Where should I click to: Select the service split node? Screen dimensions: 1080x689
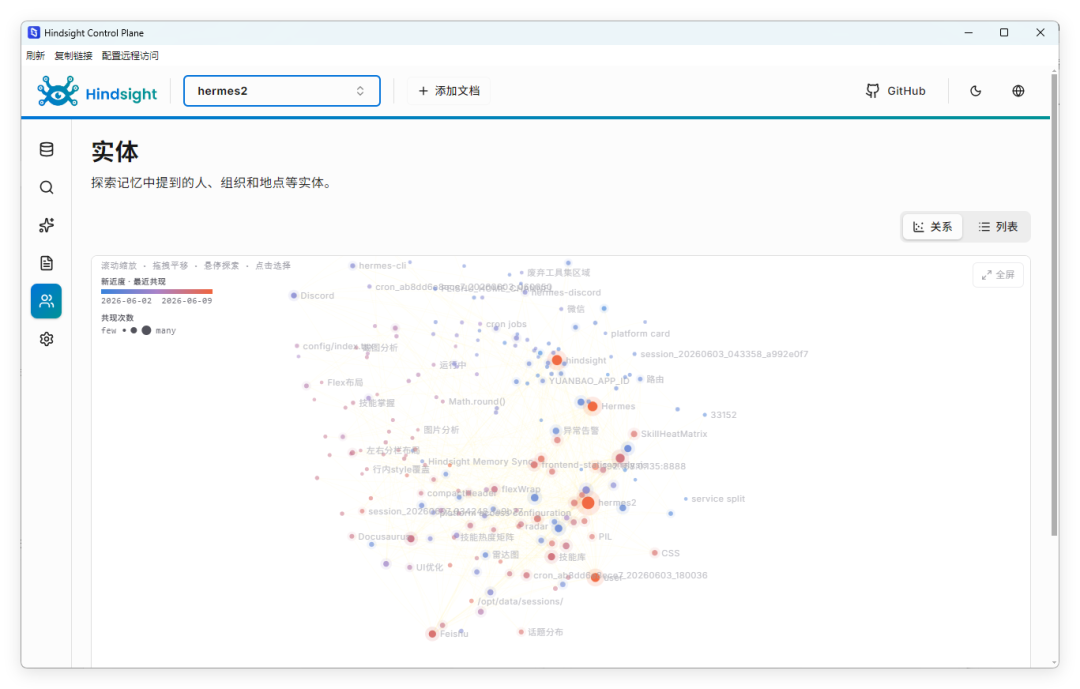pos(685,499)
